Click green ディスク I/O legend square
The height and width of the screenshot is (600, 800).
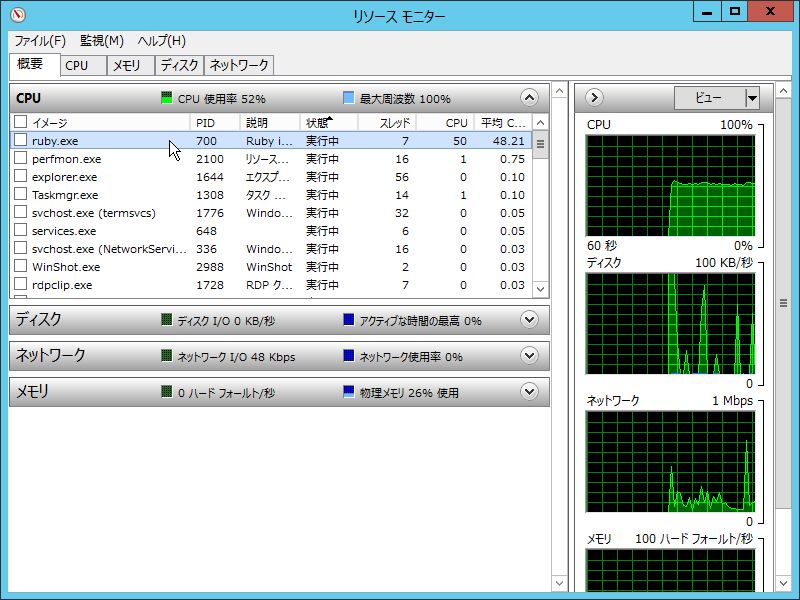pyautogui.click(x=166, y=320)
